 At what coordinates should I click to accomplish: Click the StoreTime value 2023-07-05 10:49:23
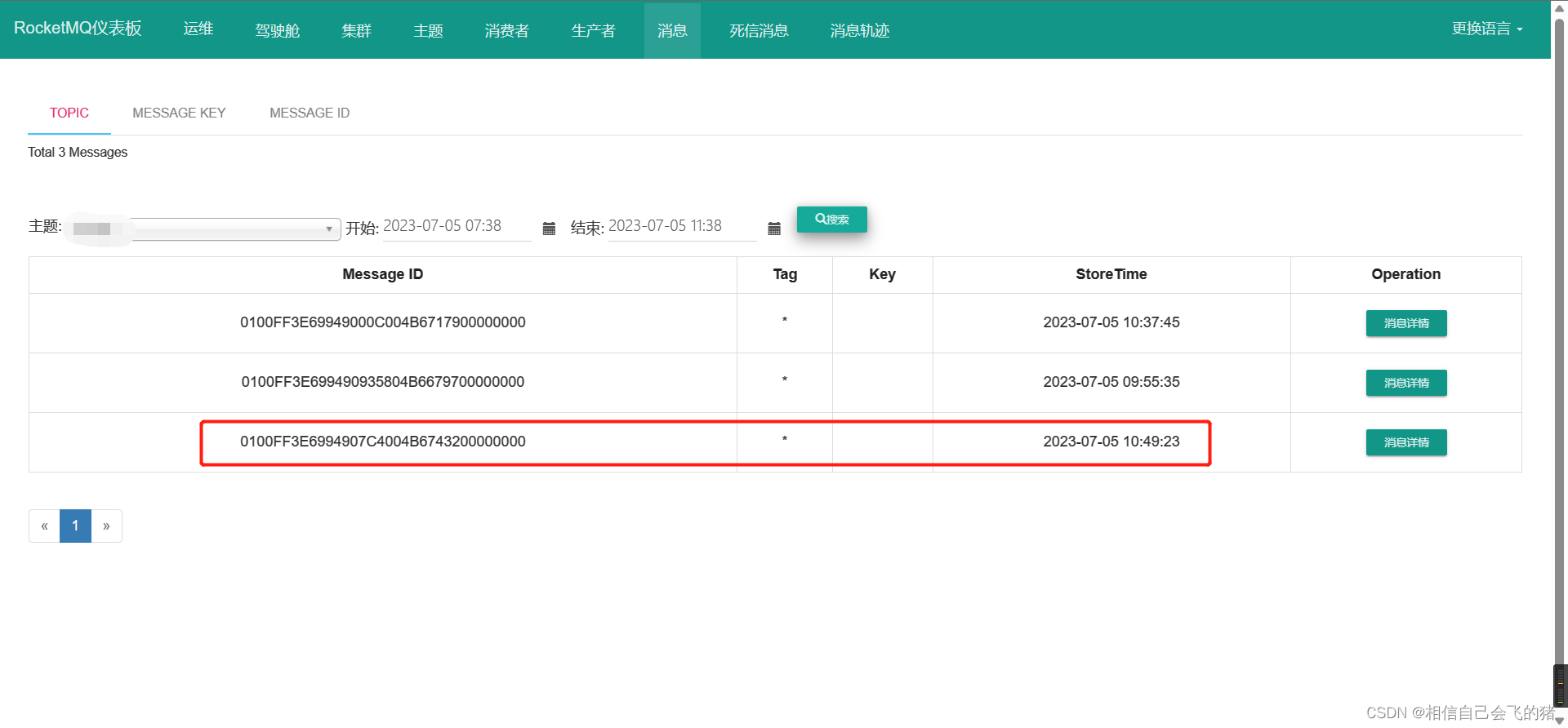1111,442
